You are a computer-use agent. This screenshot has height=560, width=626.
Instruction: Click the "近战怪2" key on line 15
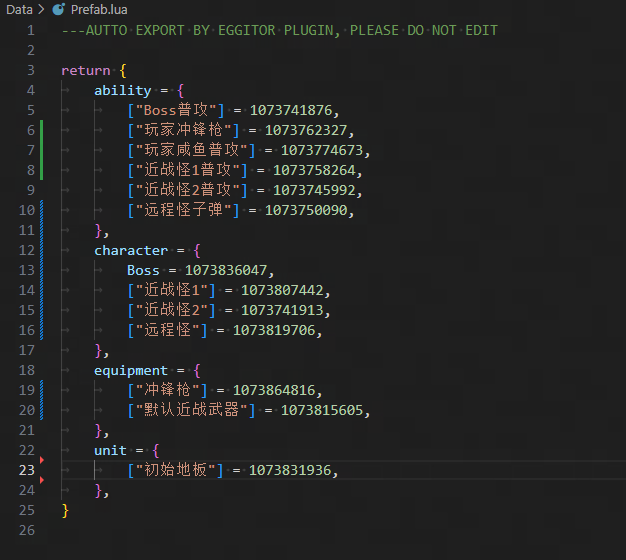coord(171,310)
